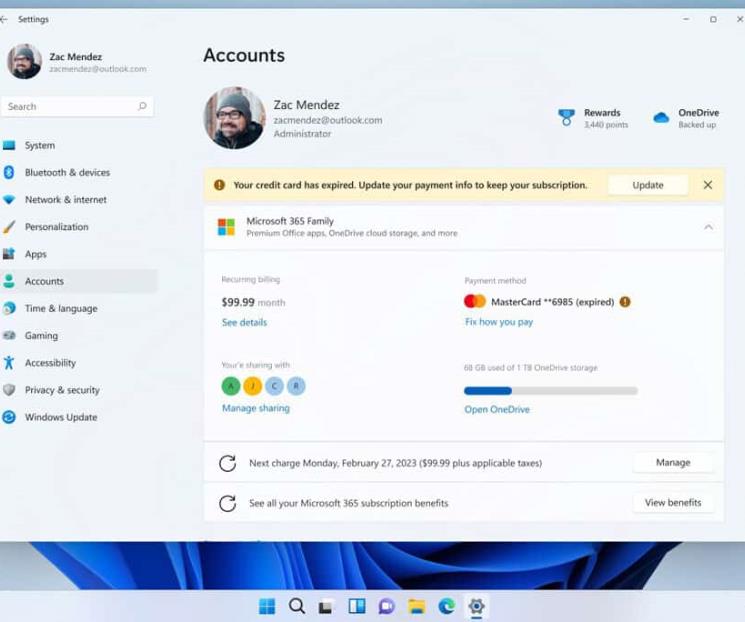Click the small sidebar profile photo
This screenshot has width=745, height=622.
pyautogui.click(x=24, y=61)
